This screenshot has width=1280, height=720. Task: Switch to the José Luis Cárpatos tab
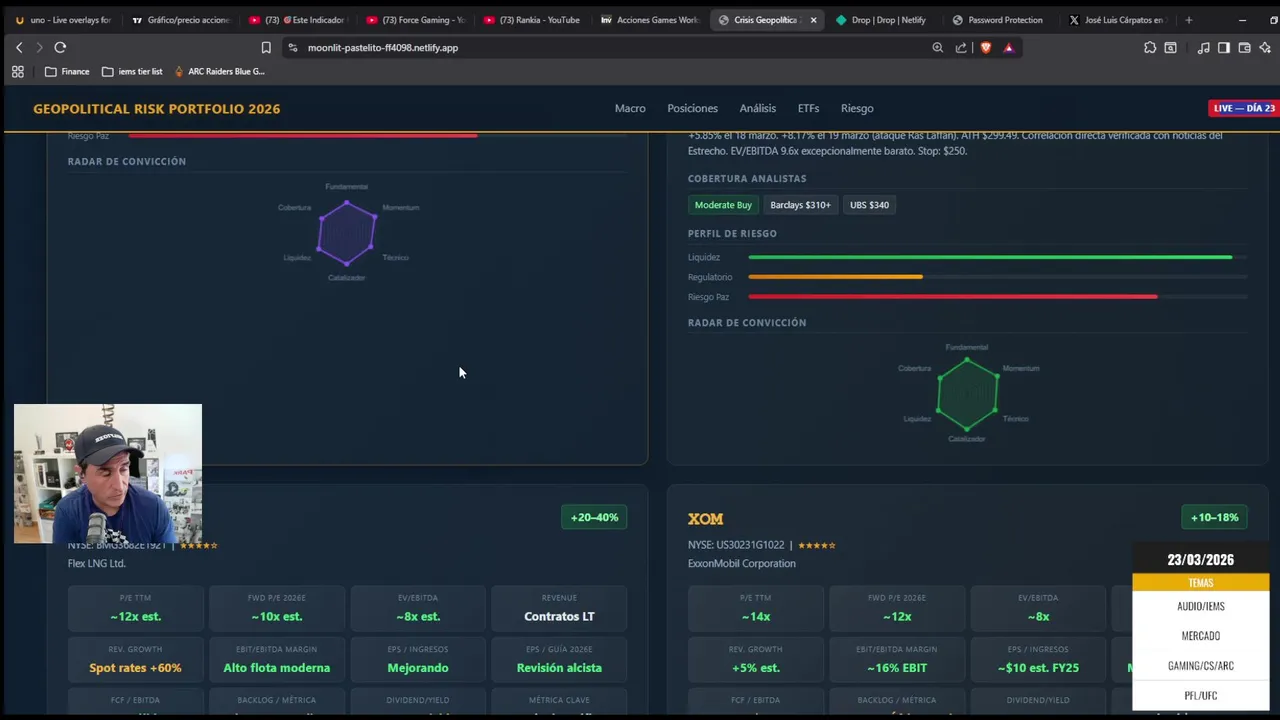1118,20
